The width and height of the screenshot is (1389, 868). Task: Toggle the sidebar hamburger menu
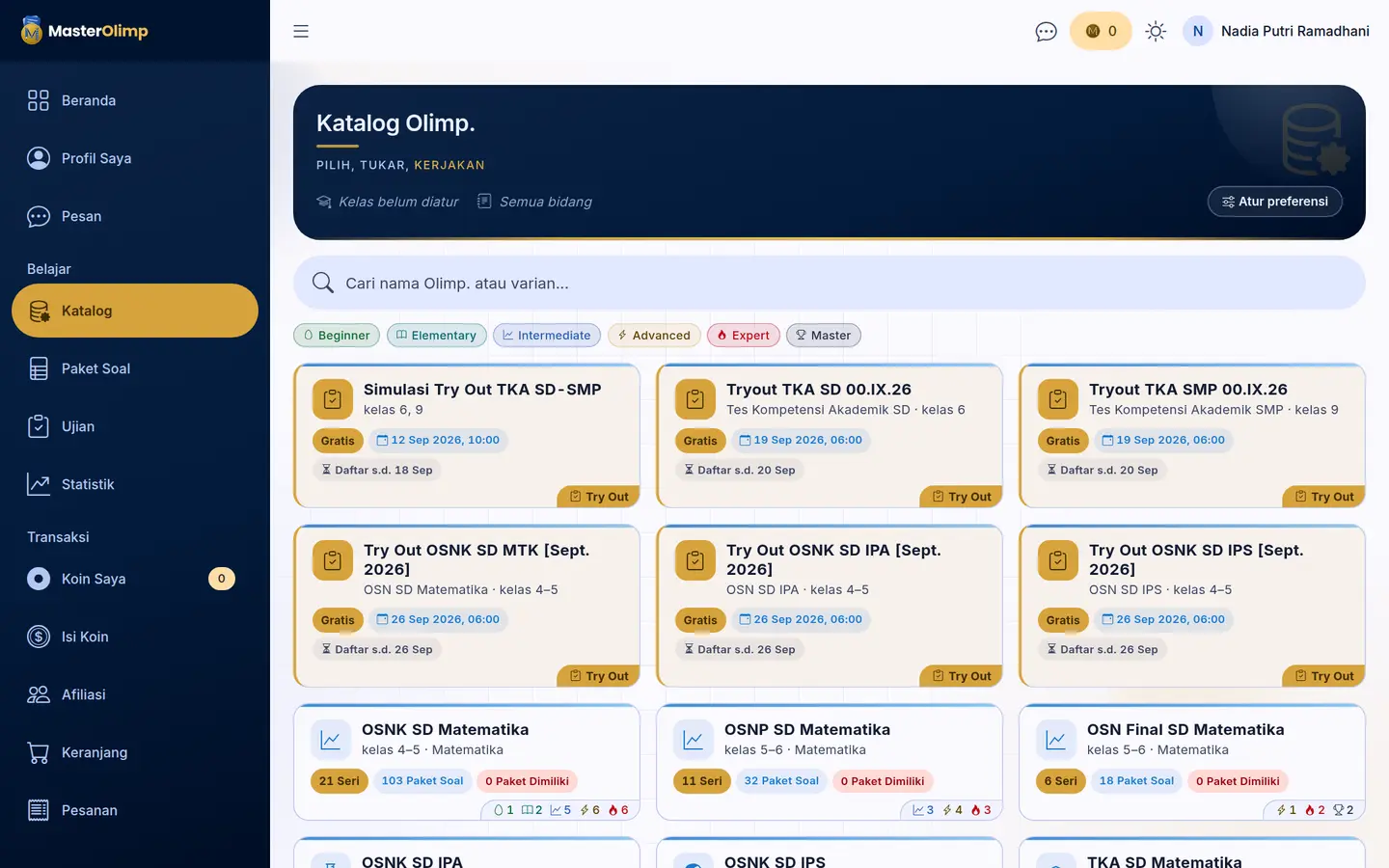click(301, 31)
